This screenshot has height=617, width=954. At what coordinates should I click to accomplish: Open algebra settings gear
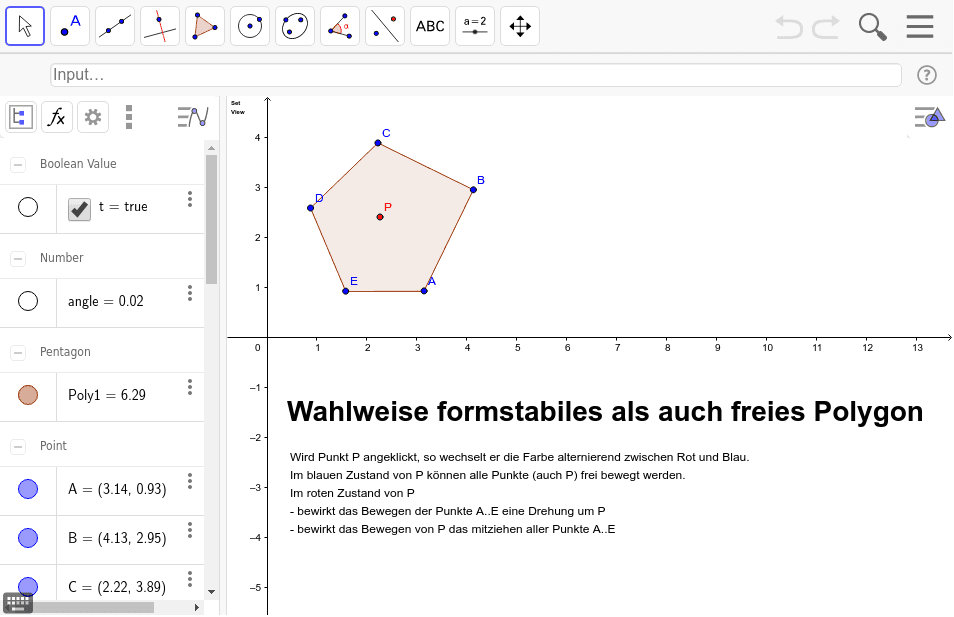coord(93,117)
